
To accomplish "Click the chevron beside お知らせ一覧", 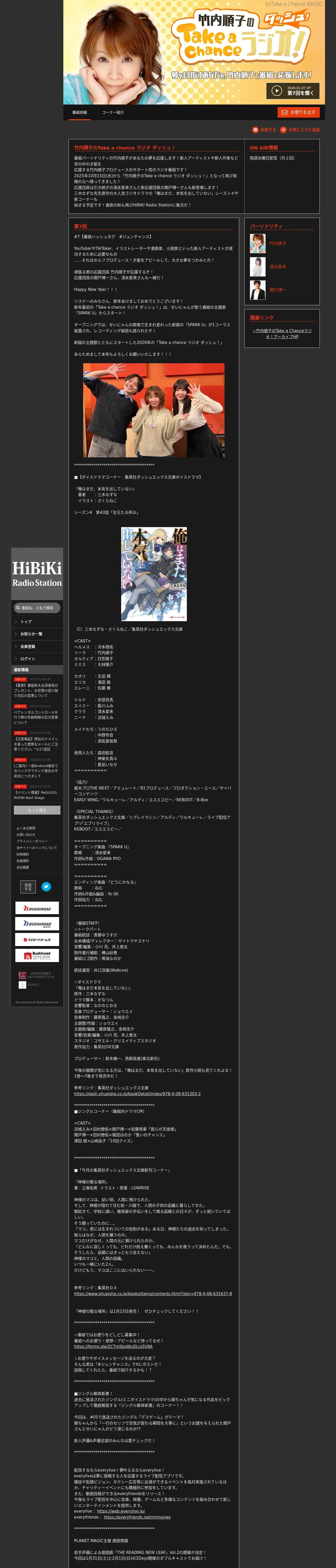I will coord(16,634).
